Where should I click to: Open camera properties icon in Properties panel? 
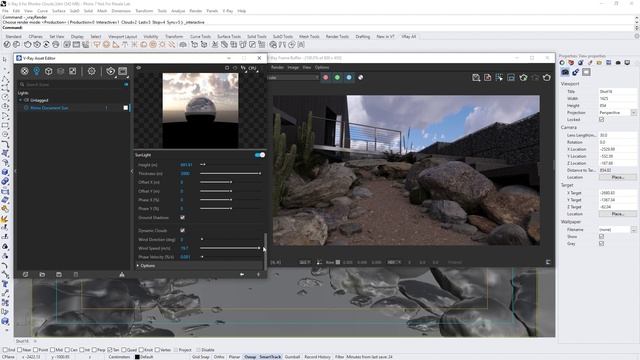click(565, 72)
